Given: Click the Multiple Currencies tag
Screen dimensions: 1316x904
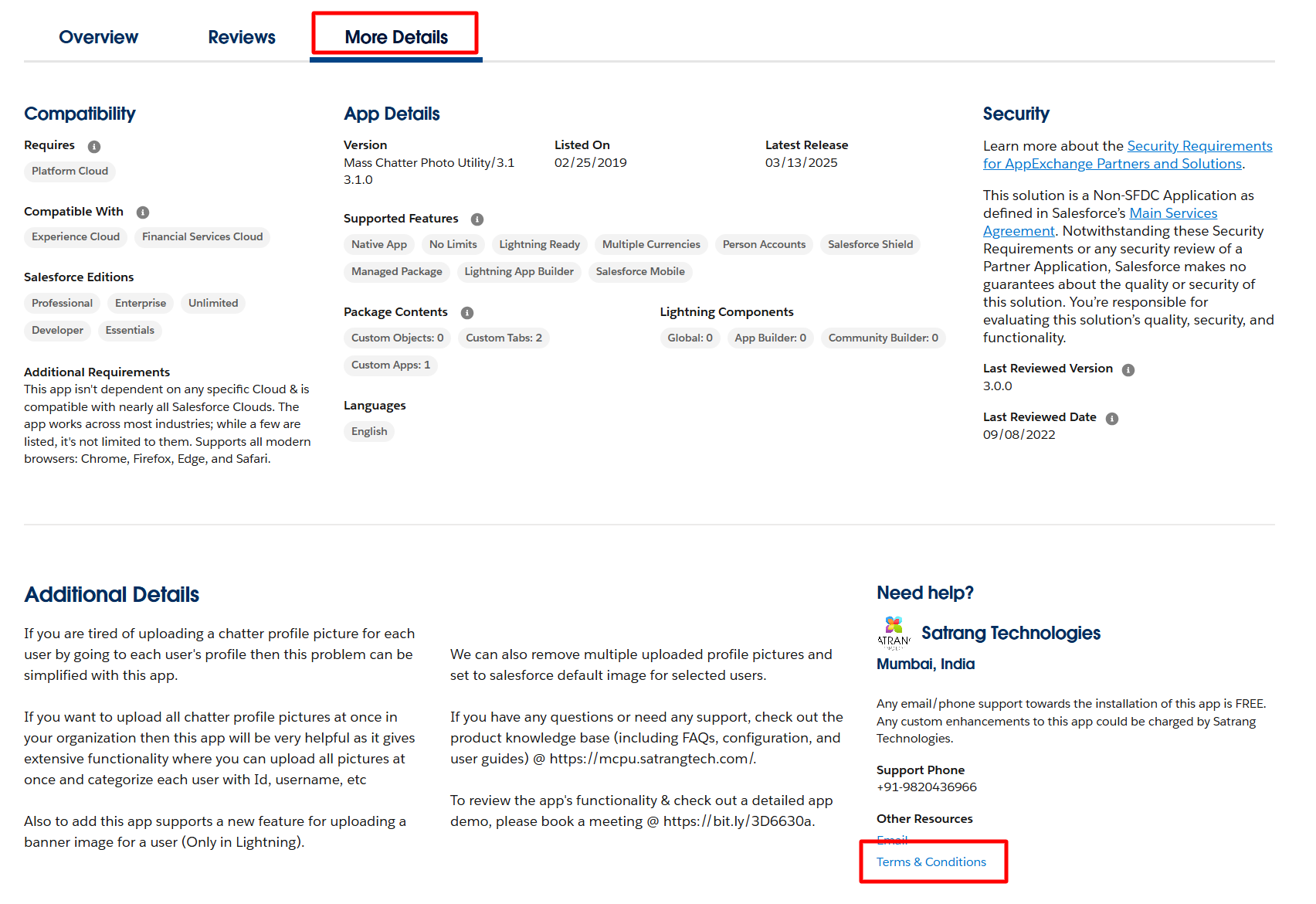Looking at the screenshot, I should click(651, 245).
